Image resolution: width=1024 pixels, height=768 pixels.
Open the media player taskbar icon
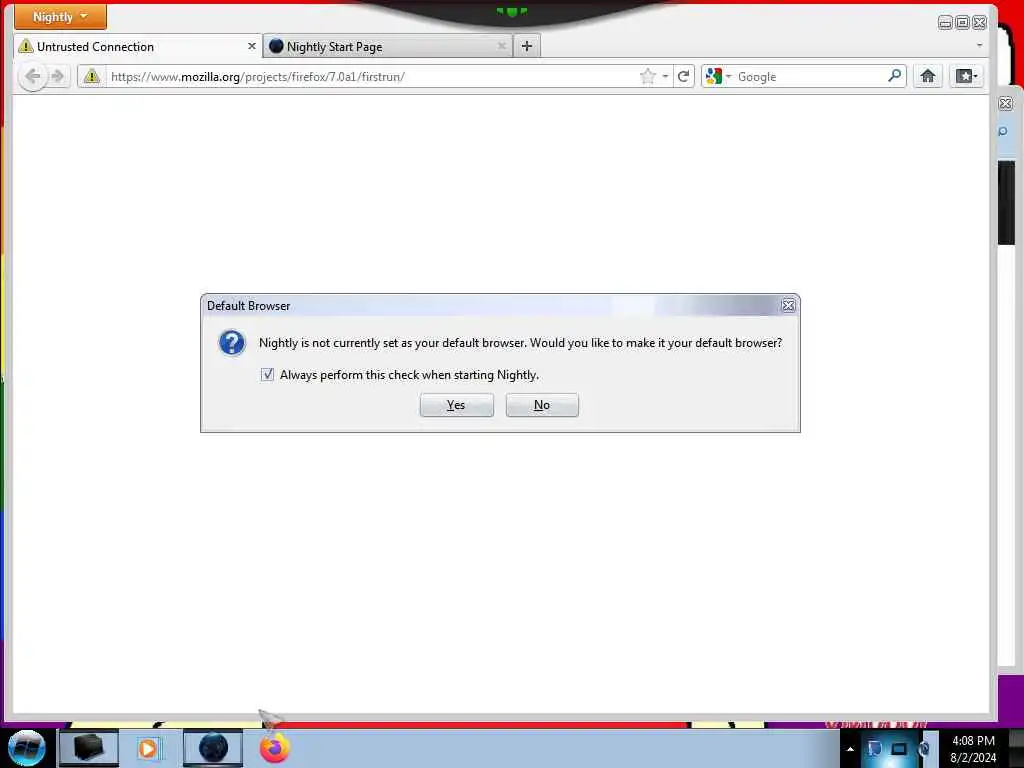(x=149, y=748)
